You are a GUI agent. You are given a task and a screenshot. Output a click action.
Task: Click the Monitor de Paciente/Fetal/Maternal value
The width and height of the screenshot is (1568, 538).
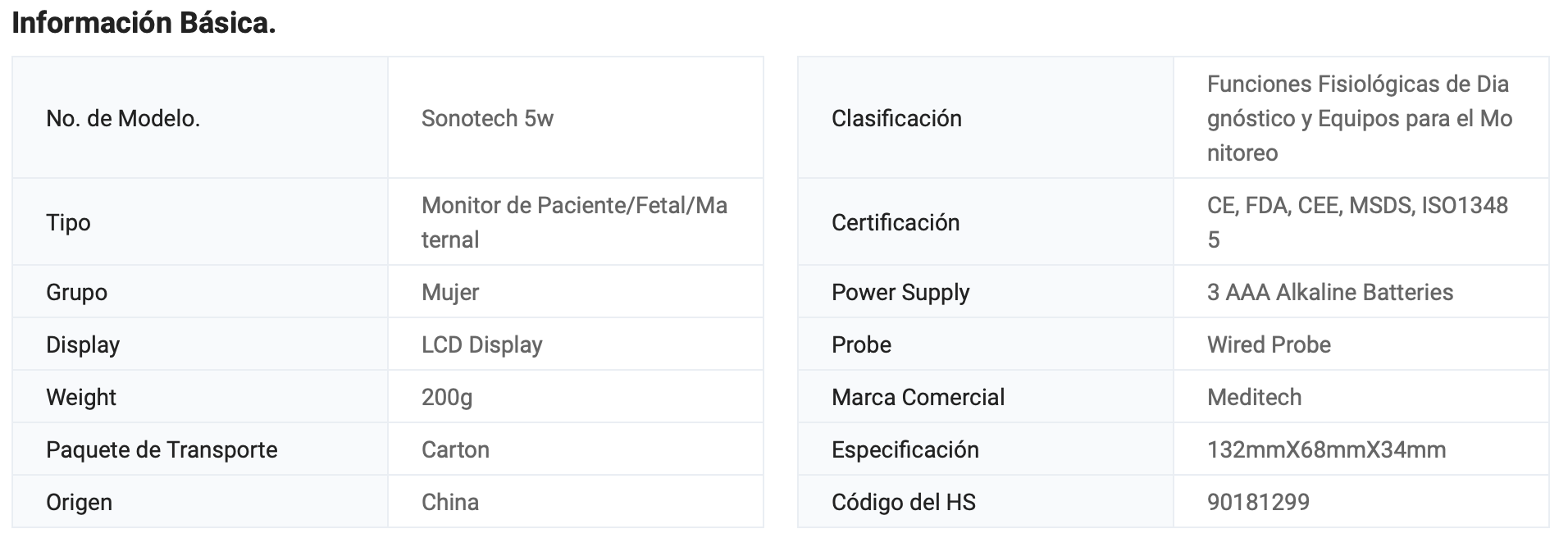[x=574, y=221]
